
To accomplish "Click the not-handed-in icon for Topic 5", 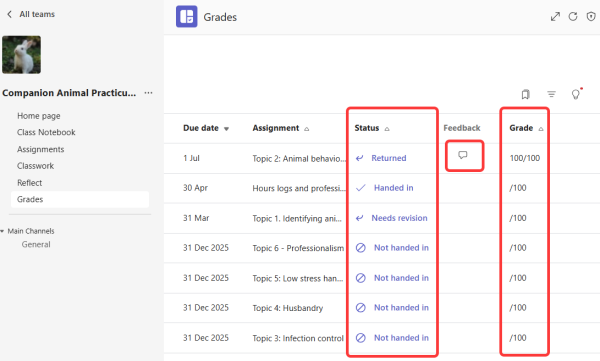I will [360, 278].
